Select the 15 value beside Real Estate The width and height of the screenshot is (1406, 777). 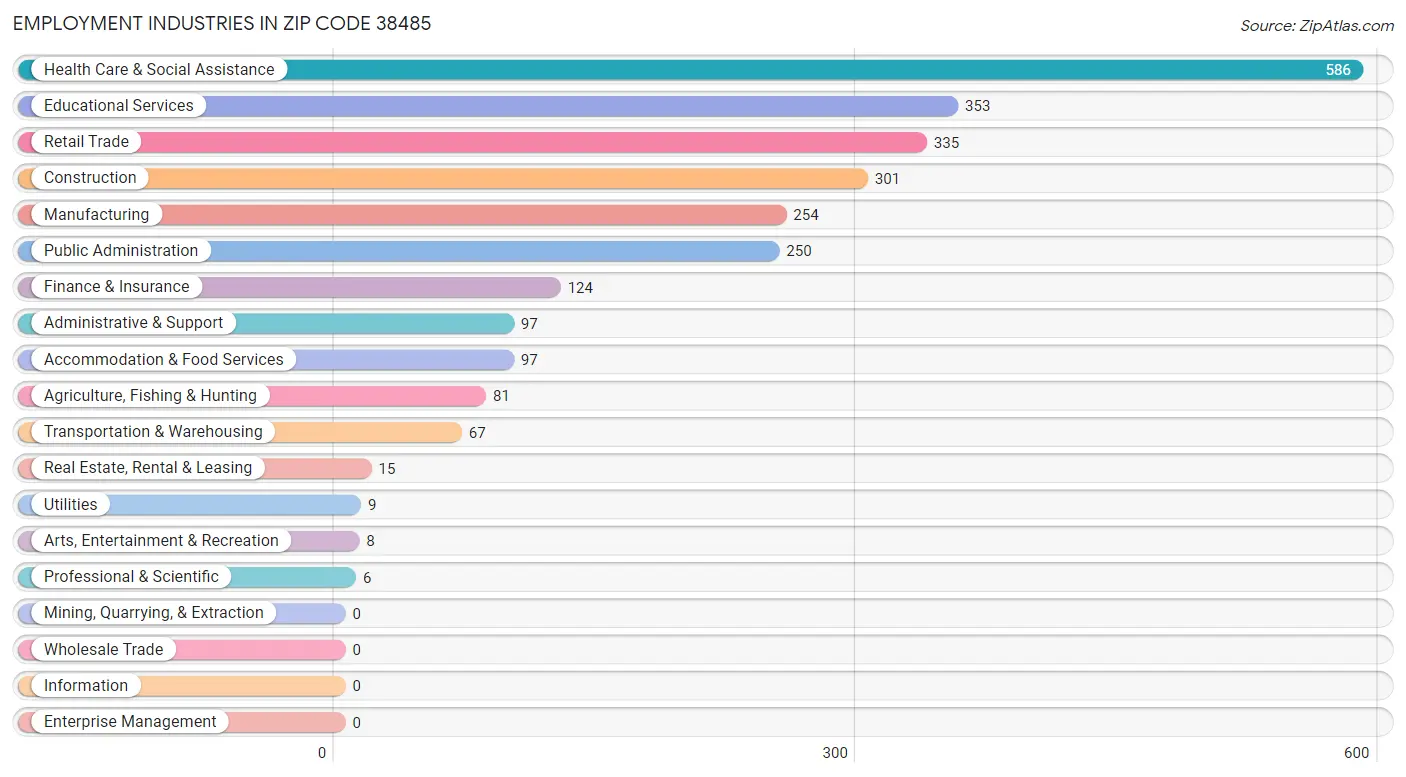click(387, 469)
